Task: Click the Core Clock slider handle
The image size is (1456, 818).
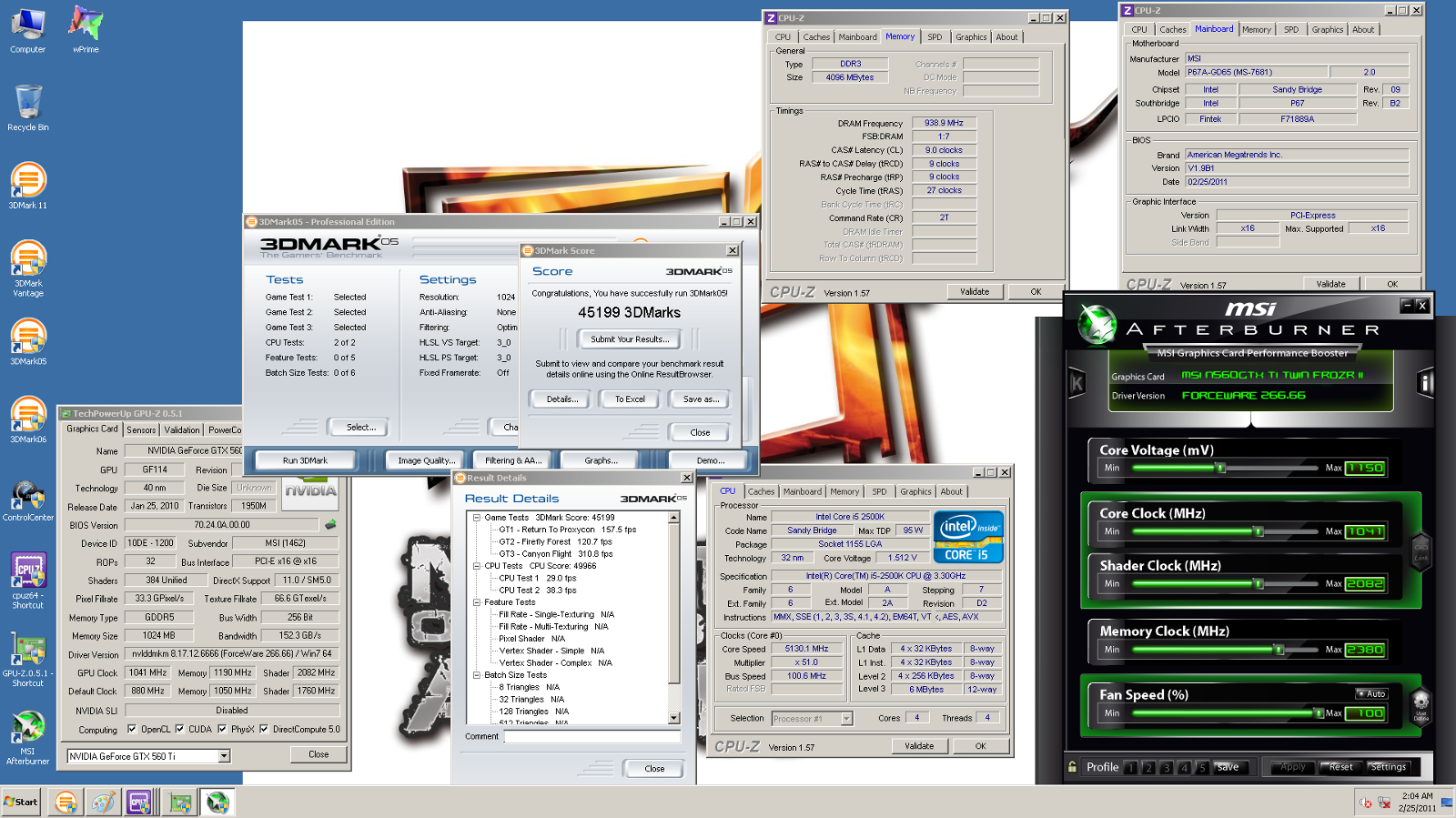Action: [x=1258, y=531]
